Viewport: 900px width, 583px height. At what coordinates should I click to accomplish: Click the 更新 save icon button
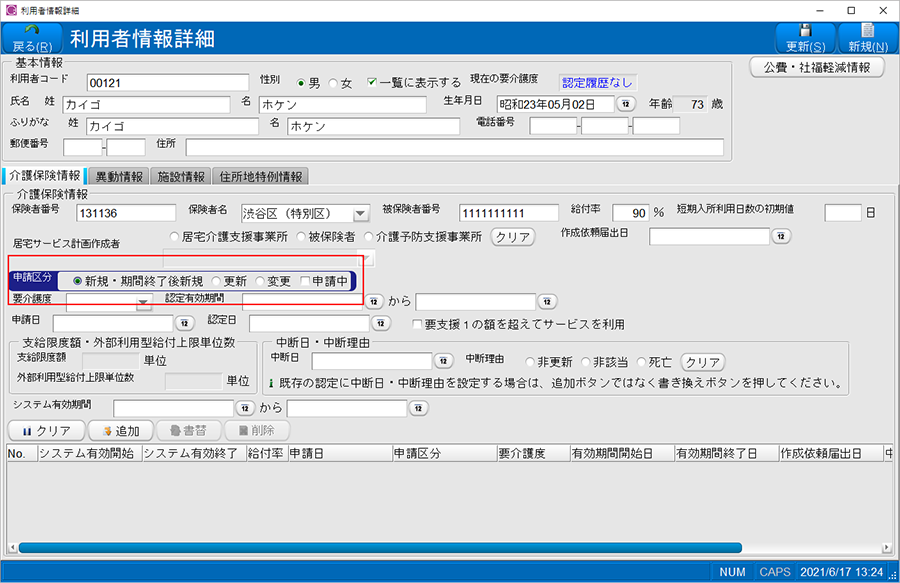point(805,32)
